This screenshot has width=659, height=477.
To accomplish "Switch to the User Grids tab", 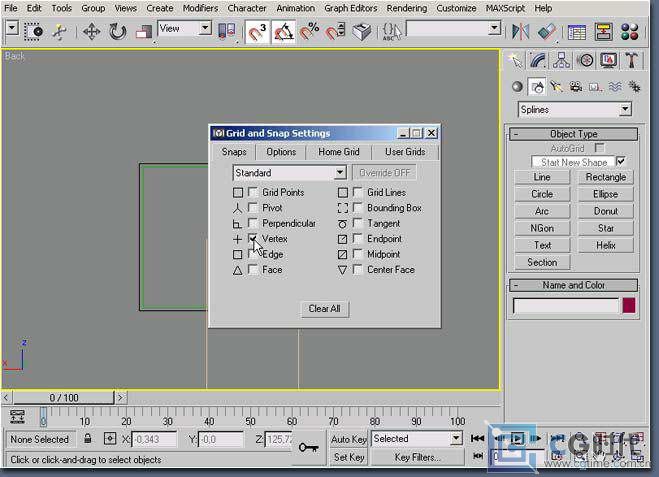I will point(405,152).
